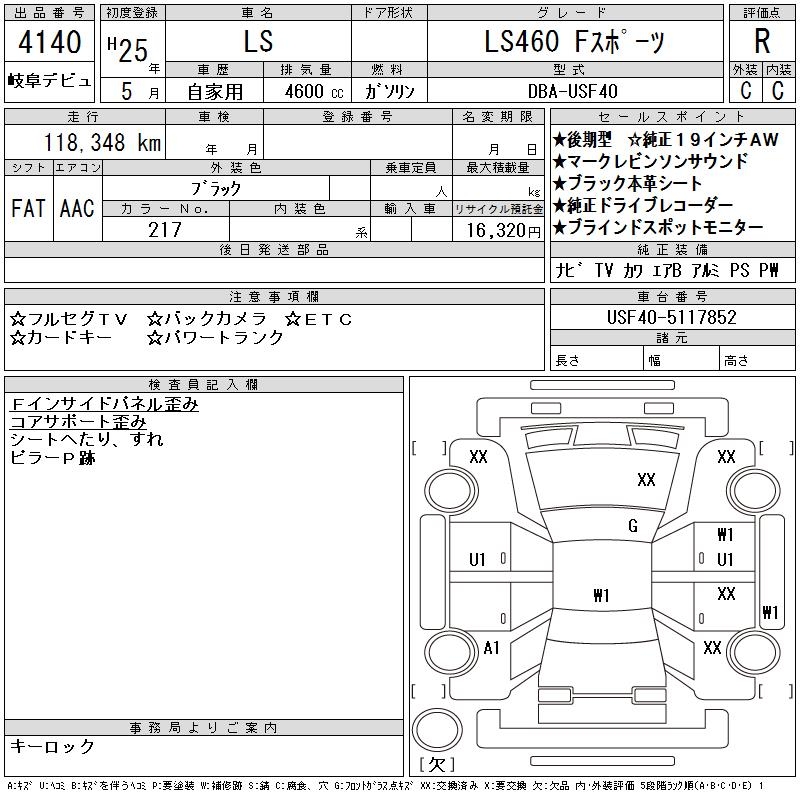Click the パワートランク note

pyautogui.click(x=215, y=337)
